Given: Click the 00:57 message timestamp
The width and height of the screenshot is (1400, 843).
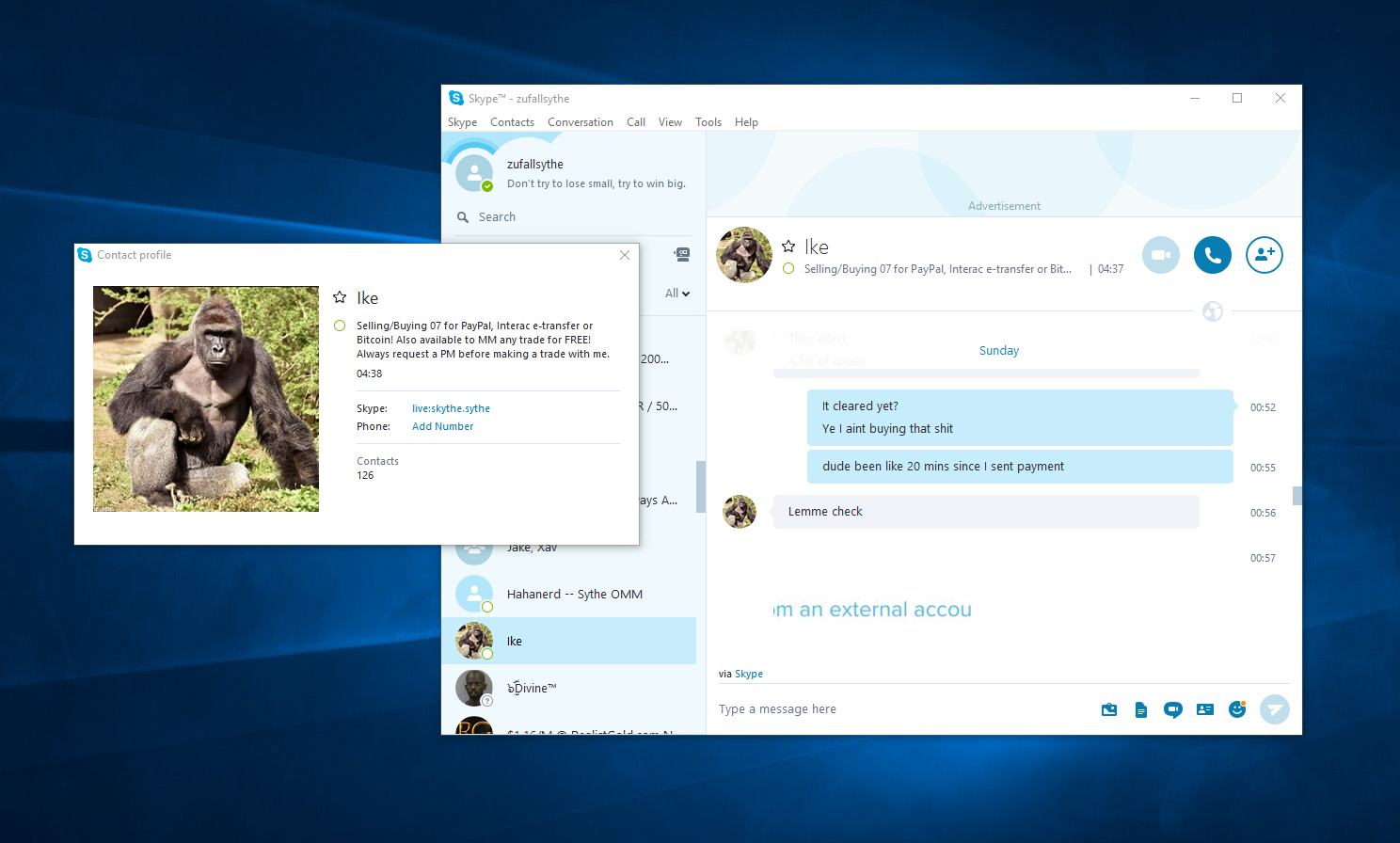Looking at the screenshot, I should tap(1263, 558).
